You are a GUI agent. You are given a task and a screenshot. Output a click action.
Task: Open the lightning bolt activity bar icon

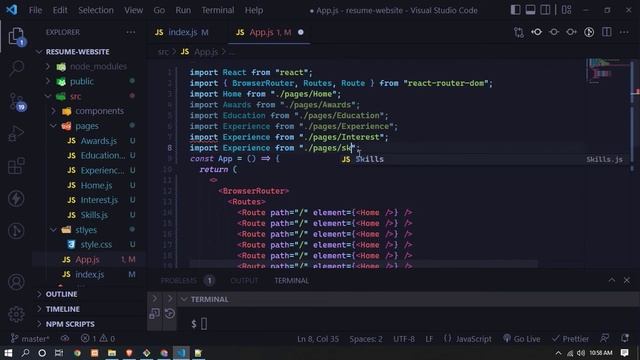(16, 199)
